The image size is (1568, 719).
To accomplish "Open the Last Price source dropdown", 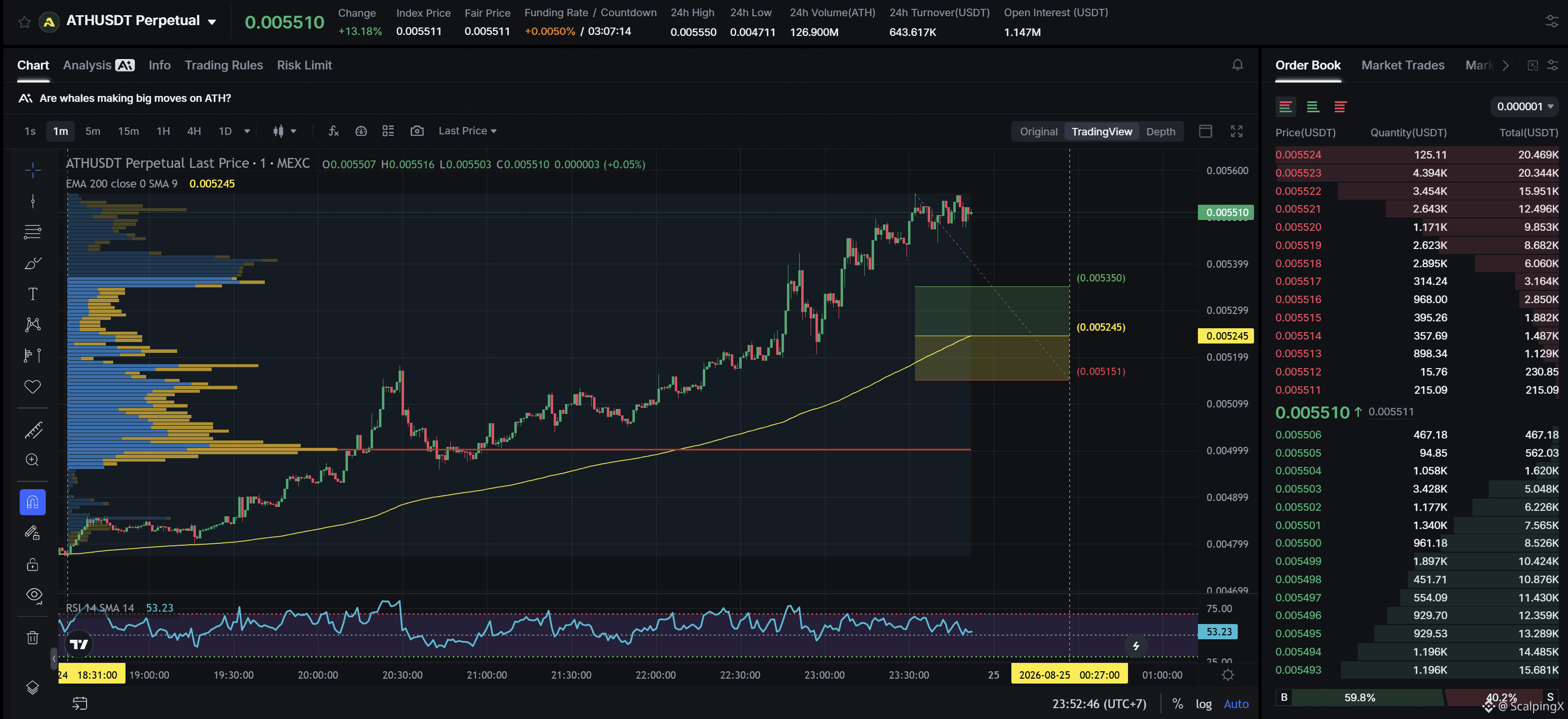I will click(468, 131).
